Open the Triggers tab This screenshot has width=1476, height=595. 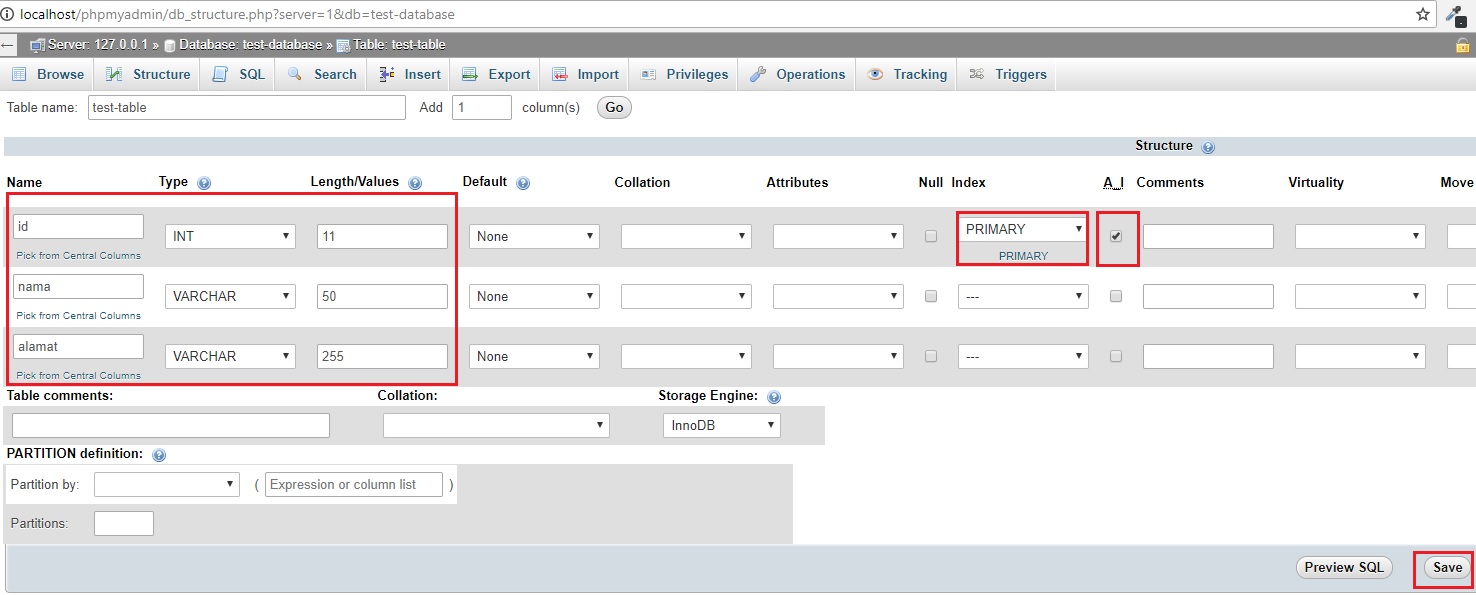pos(1008,74)
